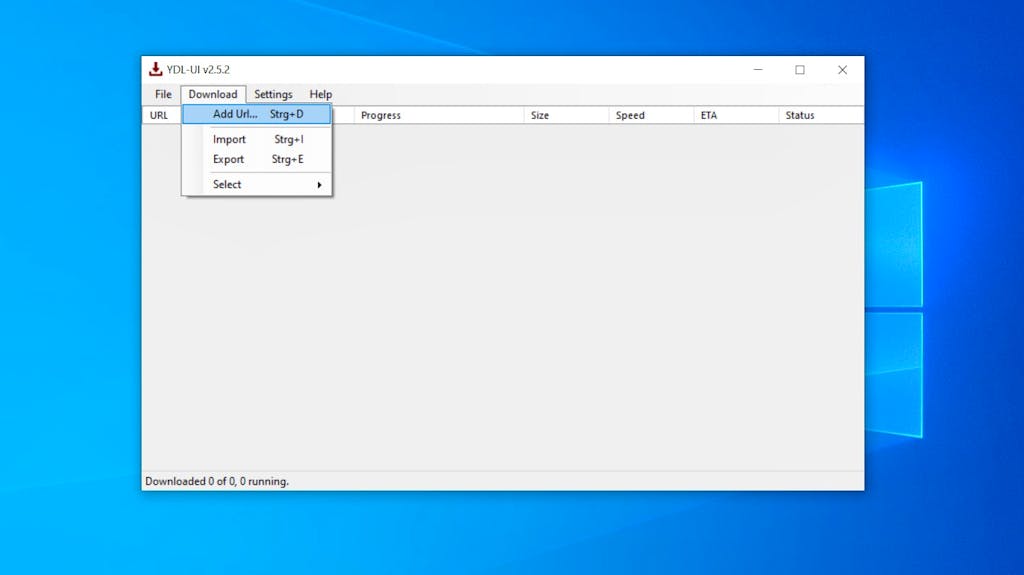Open the Help menu
The height and width of the screenshot is (575, 1024).
[x=321, y=94]
